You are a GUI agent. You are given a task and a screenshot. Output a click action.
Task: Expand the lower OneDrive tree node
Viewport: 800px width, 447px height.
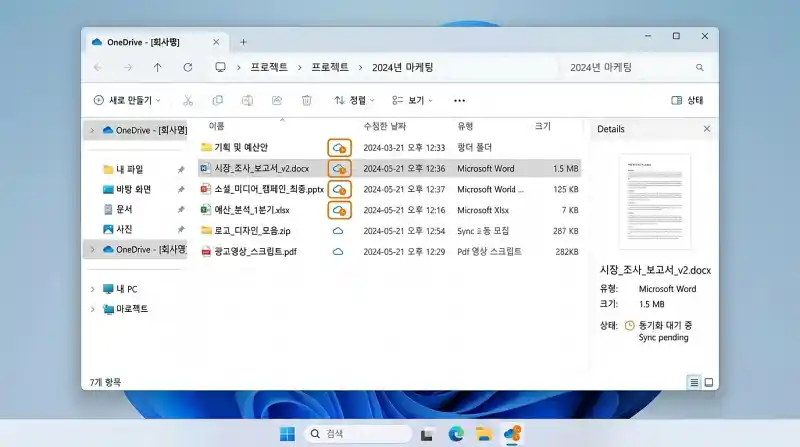[92, 250]
